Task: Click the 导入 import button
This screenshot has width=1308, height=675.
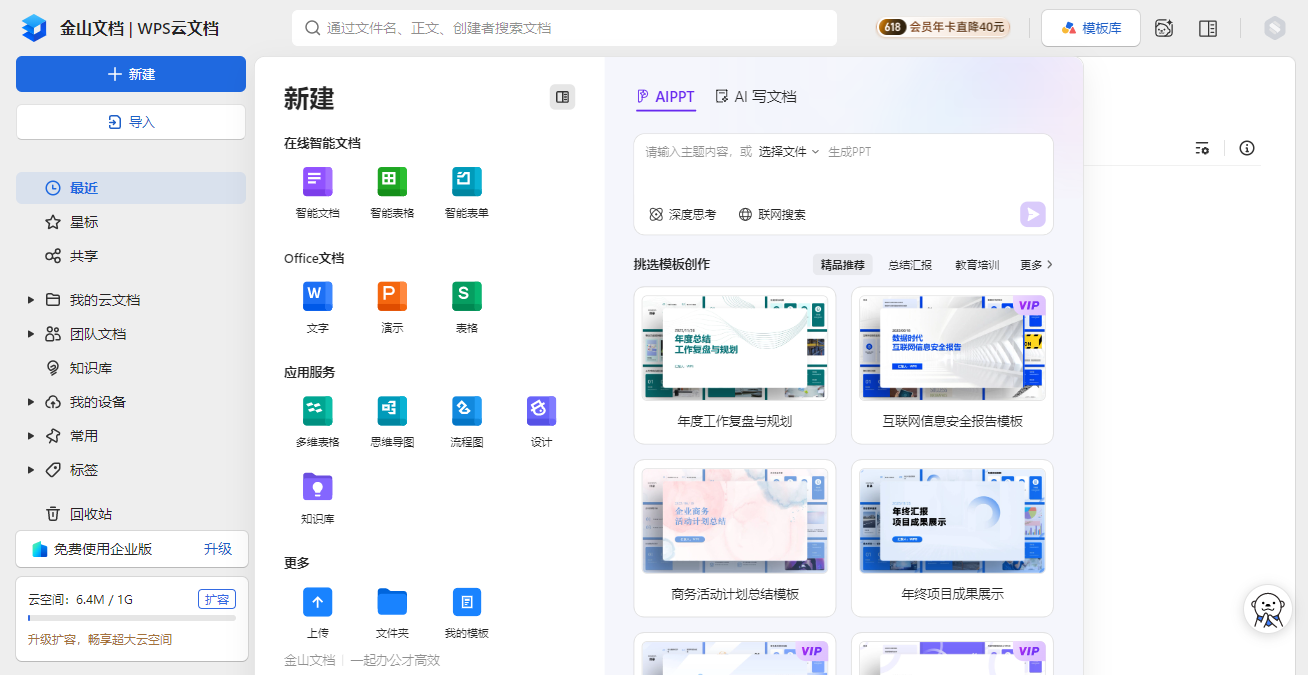Action: 131,122
